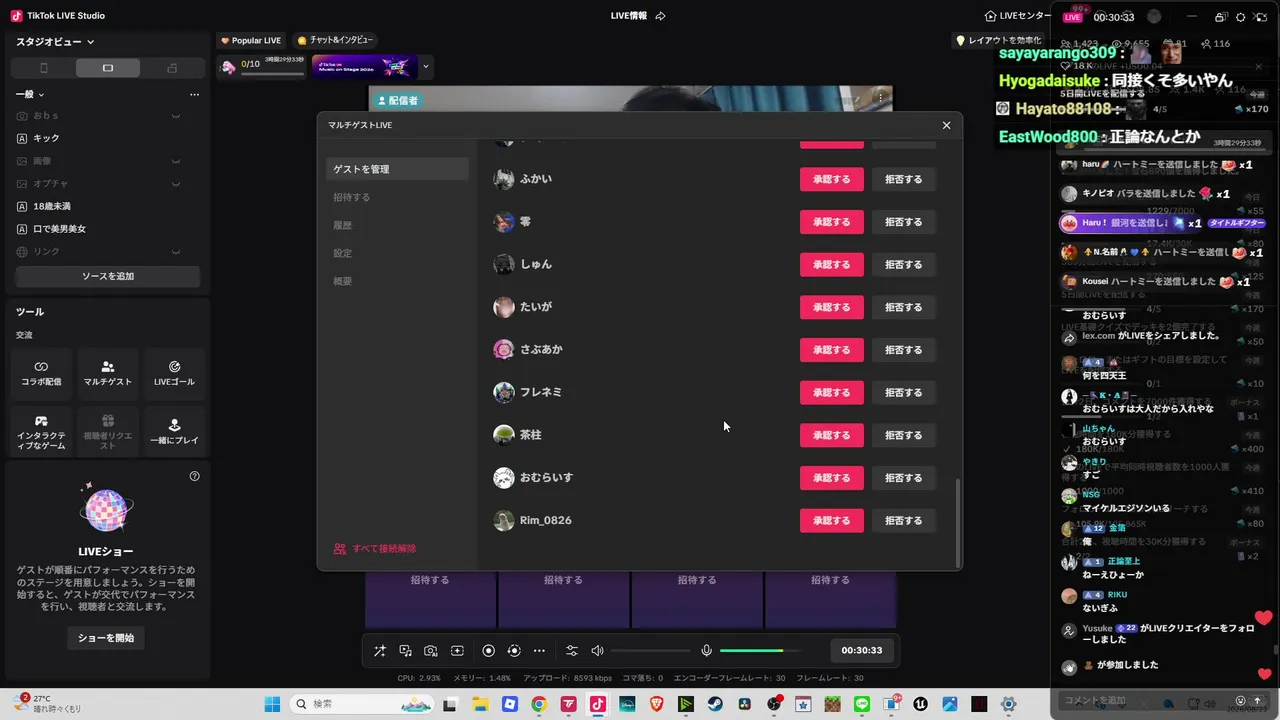This screenshot has width=1280, height=720.
Task: Click the チャット&インタビュー tag
Action: click(x=335, y=40)
